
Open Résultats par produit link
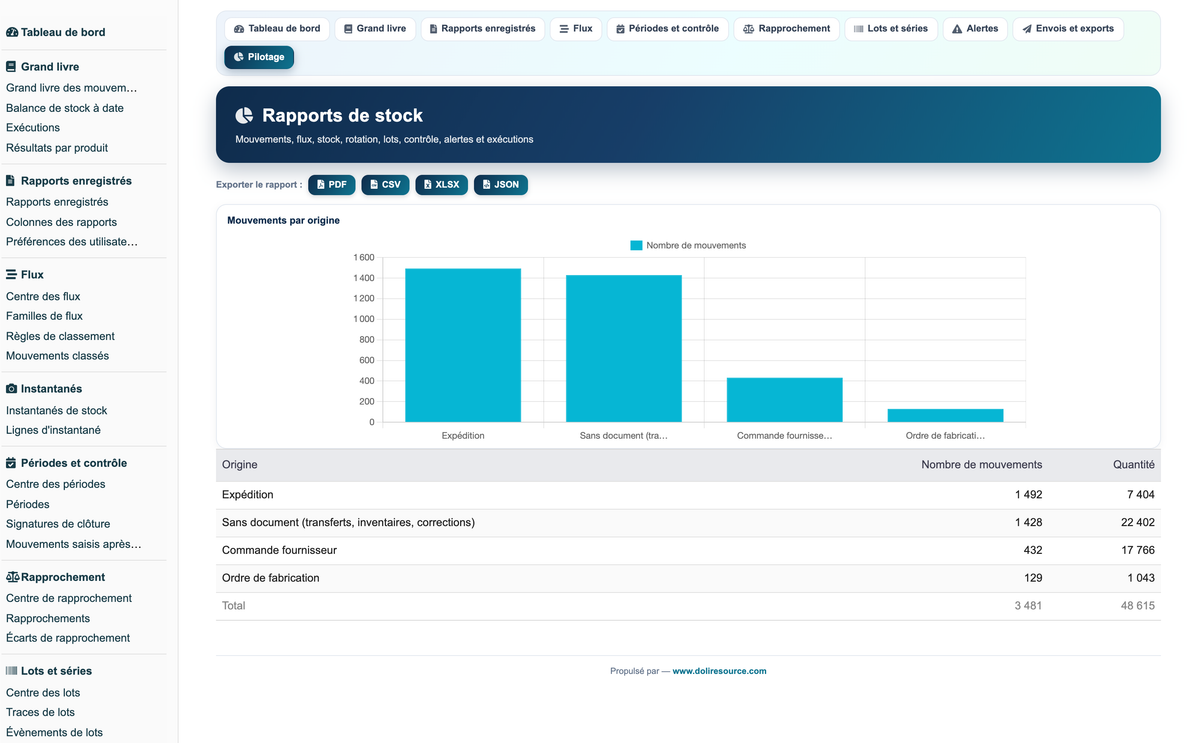tap(57, 148)
